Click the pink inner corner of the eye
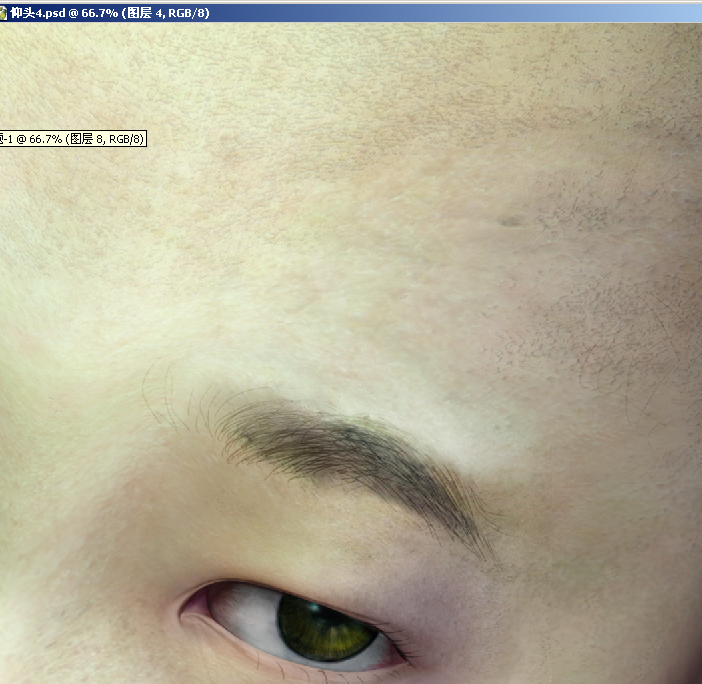The width and height of the screenshot is (702, 684). (195, 605)
